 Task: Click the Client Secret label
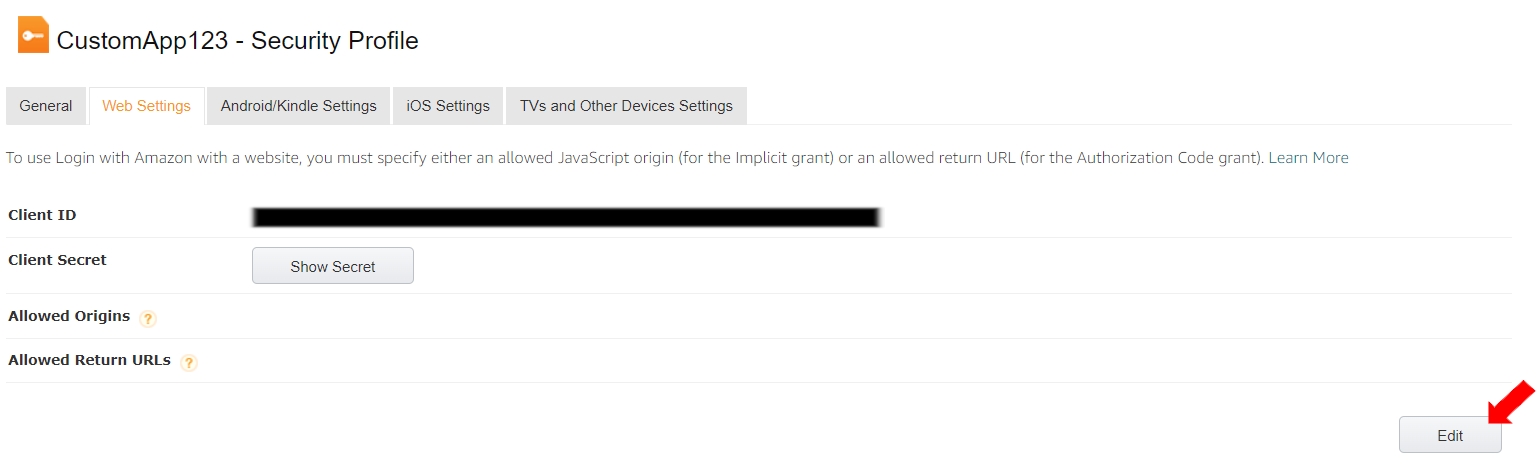57,260
